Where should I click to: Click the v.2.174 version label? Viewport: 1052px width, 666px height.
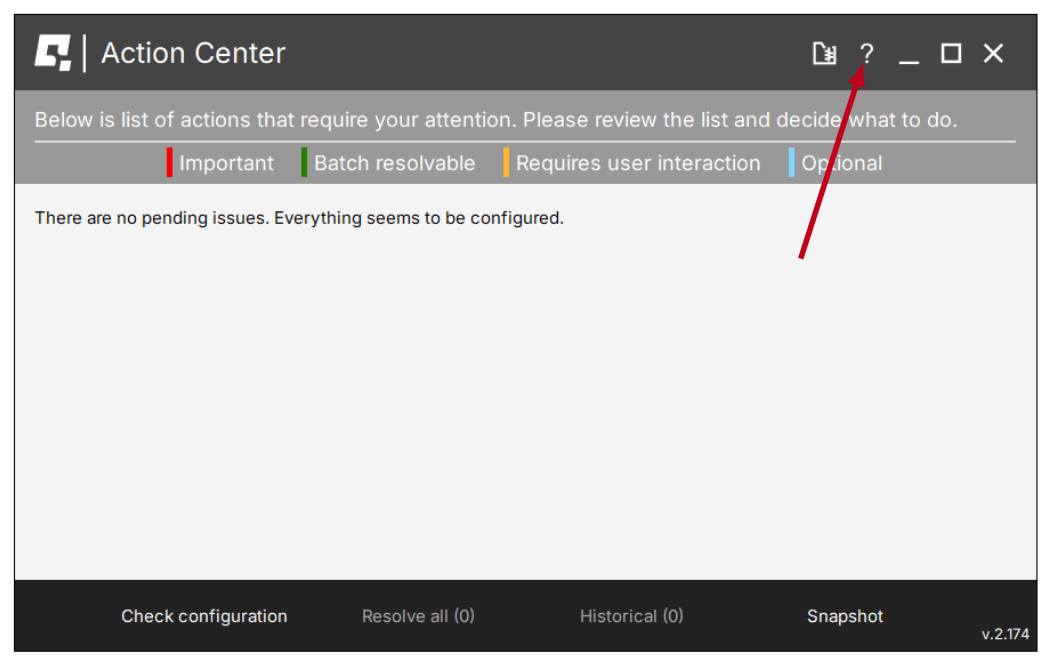pyautogui.click(x=1004, y=634)
